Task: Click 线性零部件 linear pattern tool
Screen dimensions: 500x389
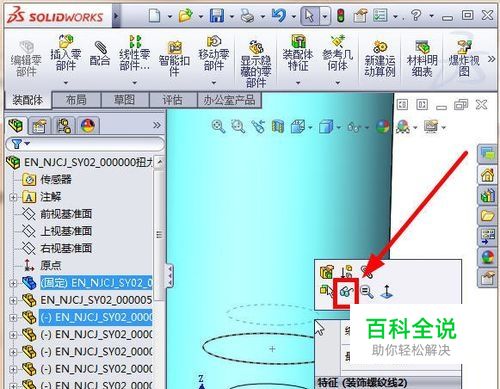Action: coord(135,53)
